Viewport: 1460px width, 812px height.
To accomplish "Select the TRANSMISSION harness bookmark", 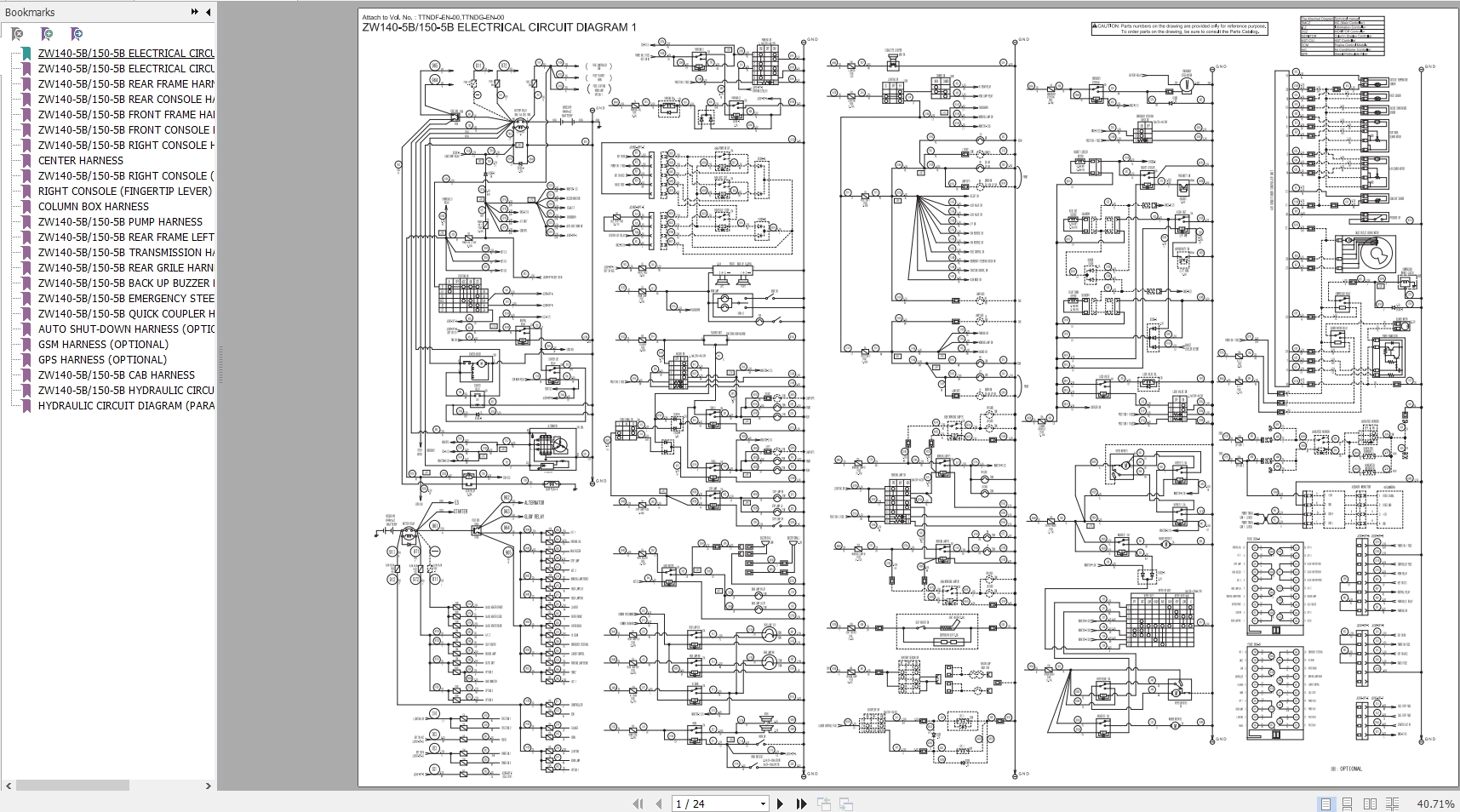I will coord(126,252).
